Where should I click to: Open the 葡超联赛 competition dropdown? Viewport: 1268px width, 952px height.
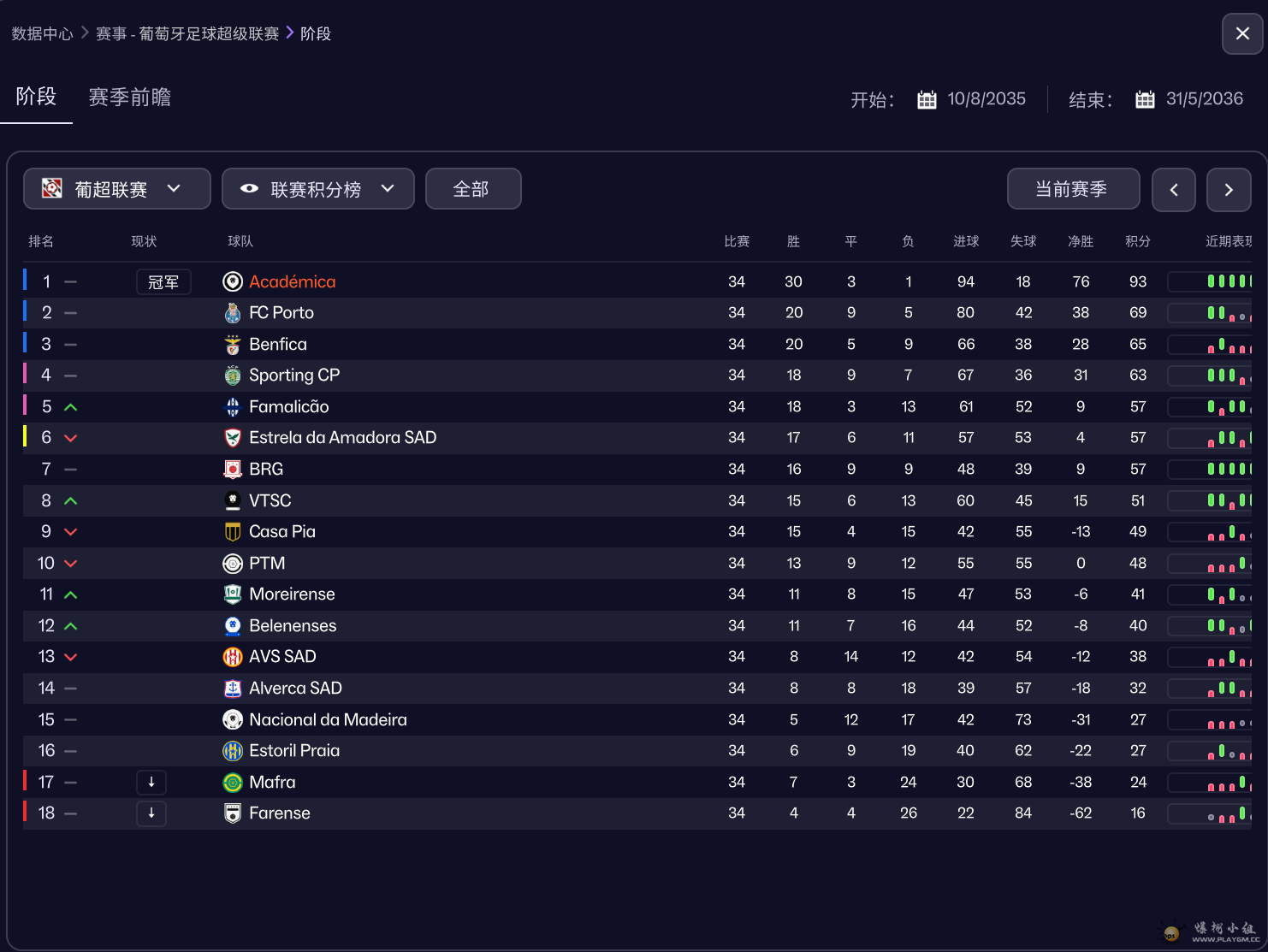pos(117,189)
